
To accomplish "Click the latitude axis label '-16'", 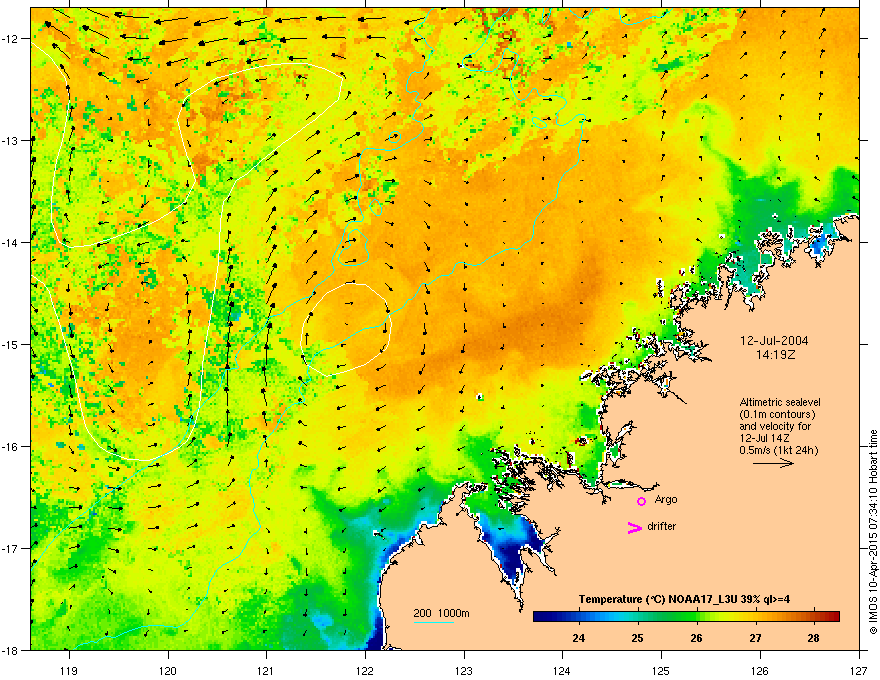I will 11,447.
